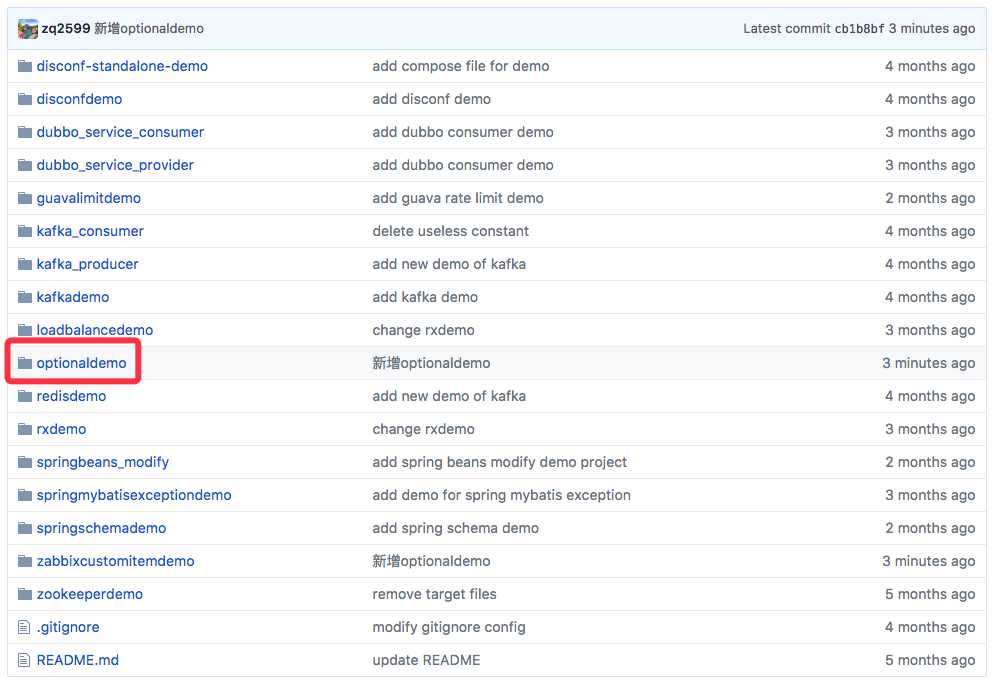The height and width of the screenshot is (681, 1008).
Task: Click header timestamp '3 minutes ago'
Action: (x=932, y=29)
